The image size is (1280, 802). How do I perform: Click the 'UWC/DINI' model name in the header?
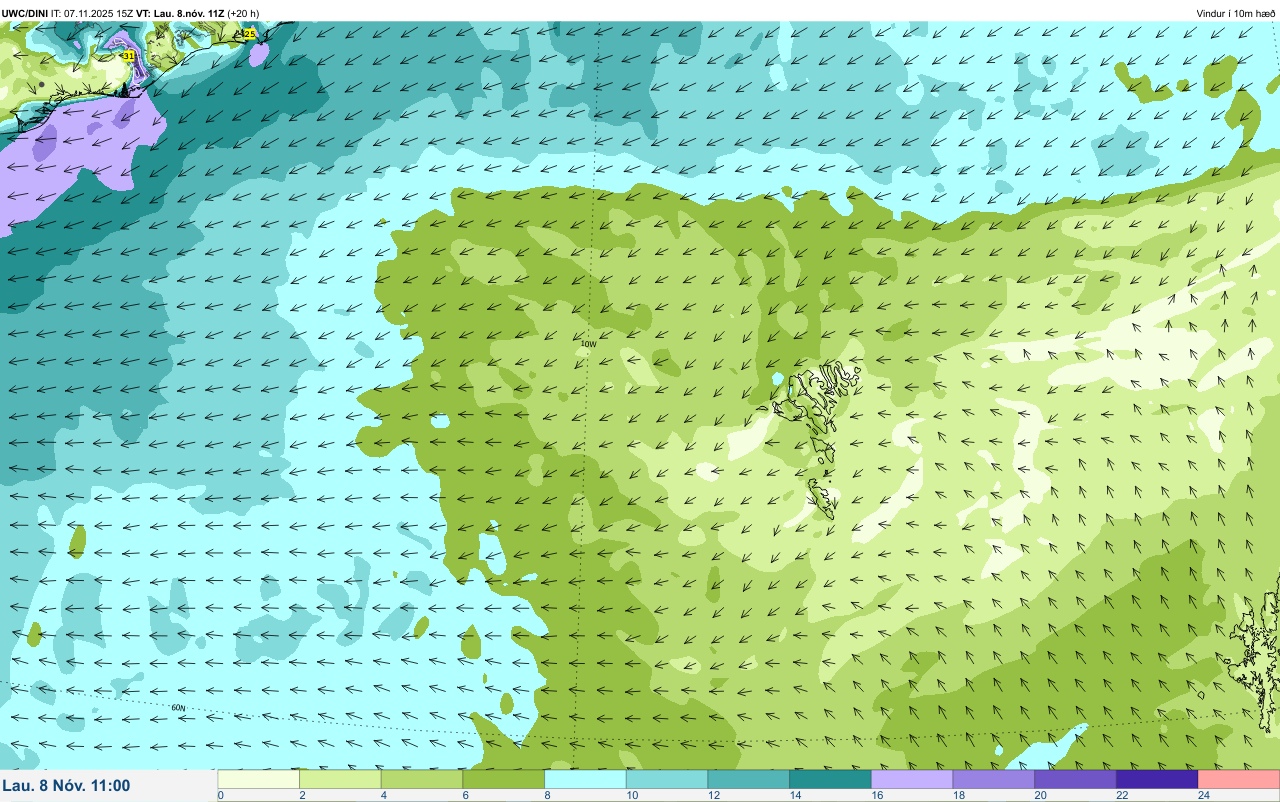pyautogui.click(x=24, y=13)
